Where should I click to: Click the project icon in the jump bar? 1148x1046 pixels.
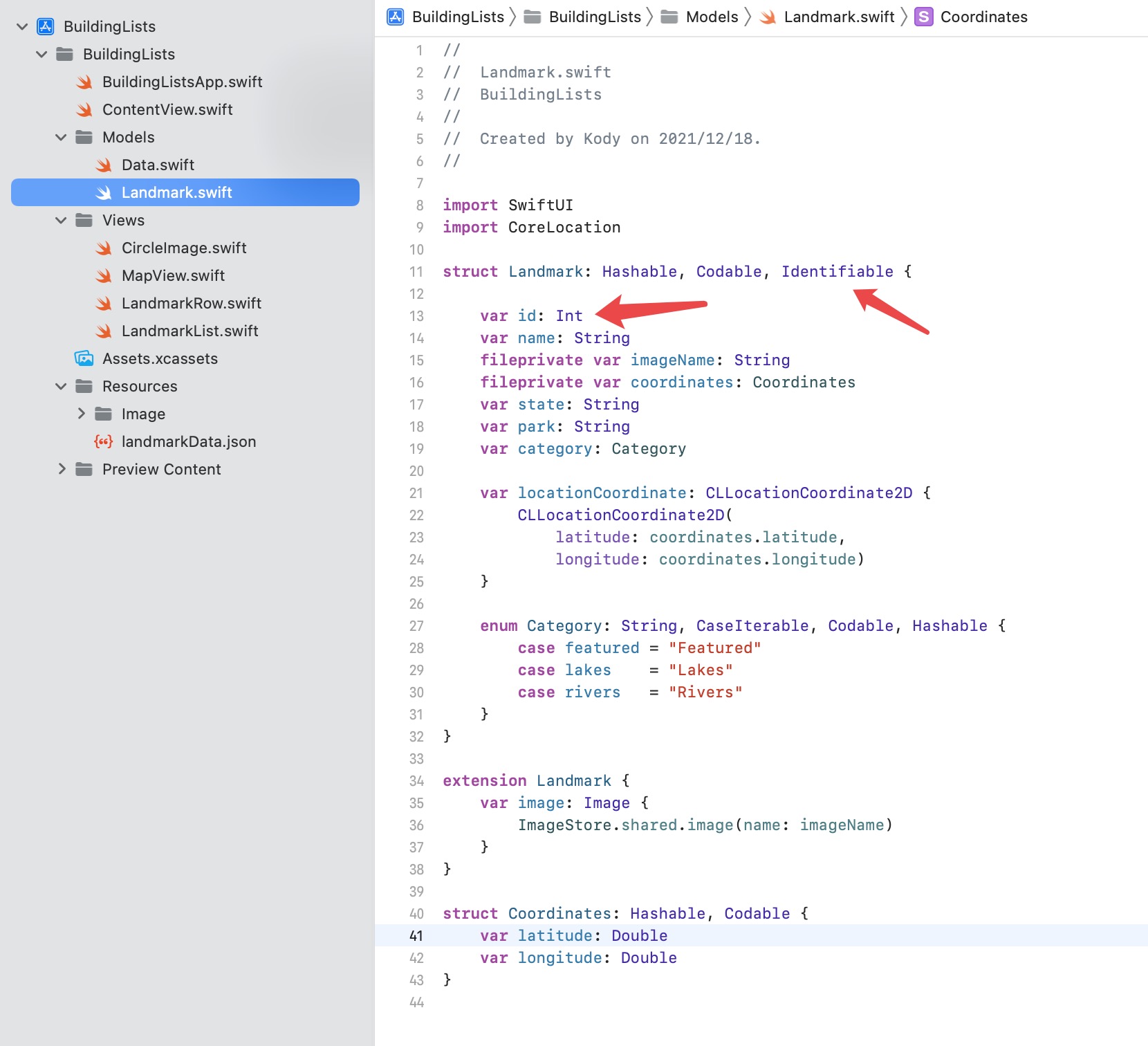coord(396,17)
